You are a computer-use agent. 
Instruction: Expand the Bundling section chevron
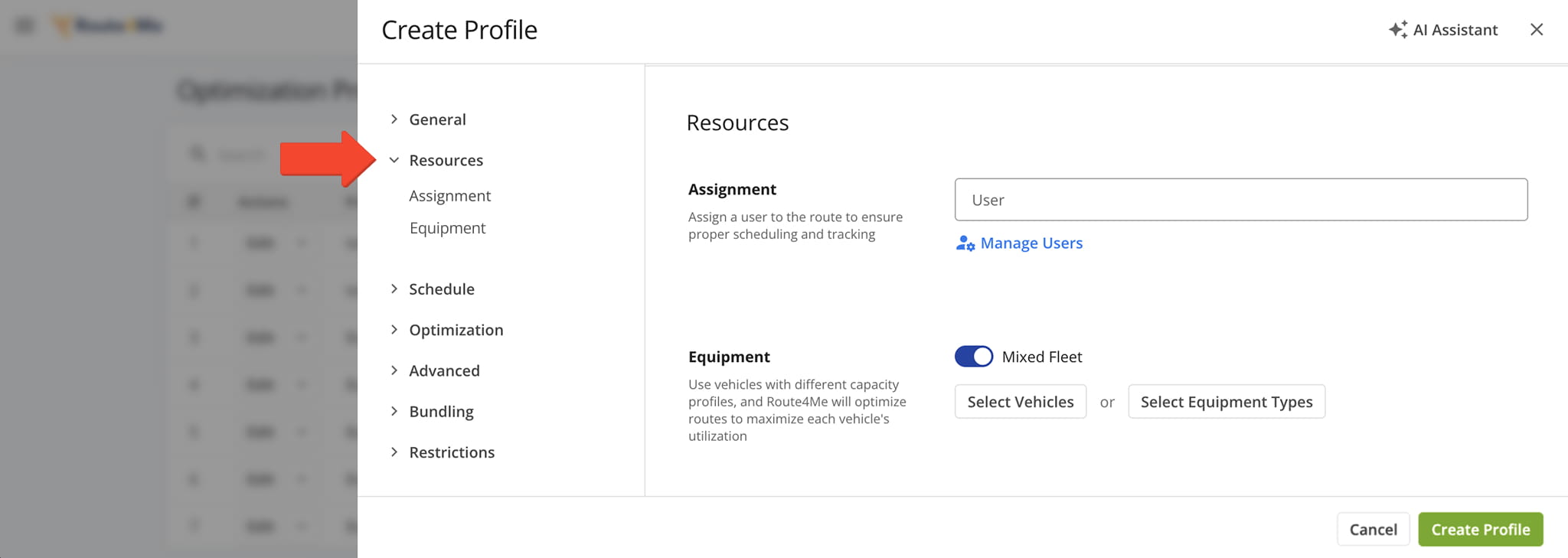[x=394, y=411]
